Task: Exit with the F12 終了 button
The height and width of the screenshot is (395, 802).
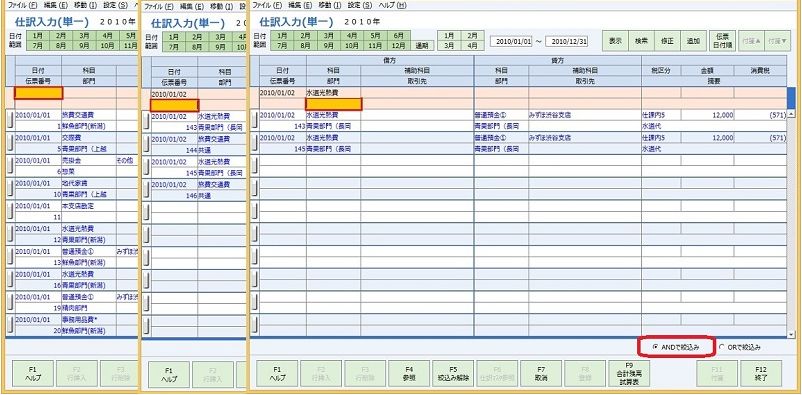Action: pyautogui.click(x=761, y=374)
